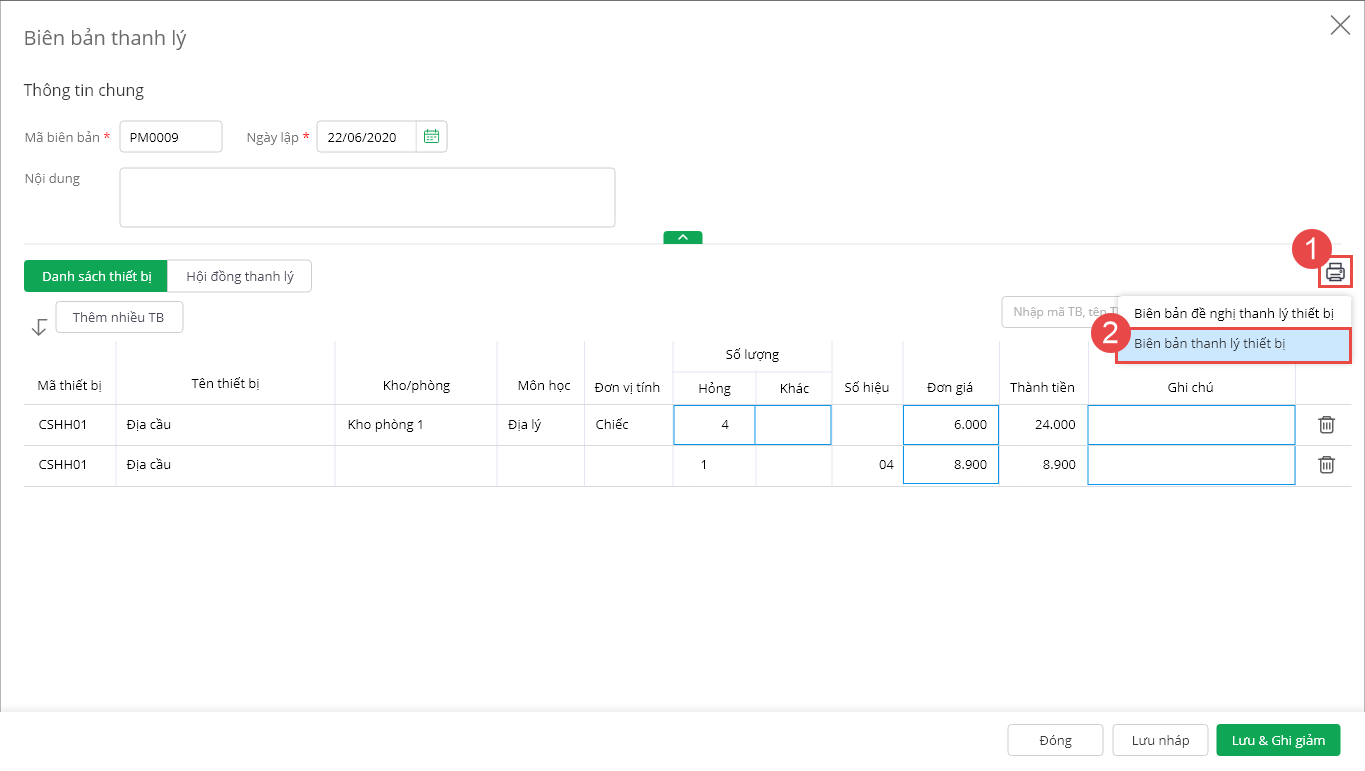Choose Biên bản thanh lý thiết bị option
1365x771 pixels.
pos(1233,344)
